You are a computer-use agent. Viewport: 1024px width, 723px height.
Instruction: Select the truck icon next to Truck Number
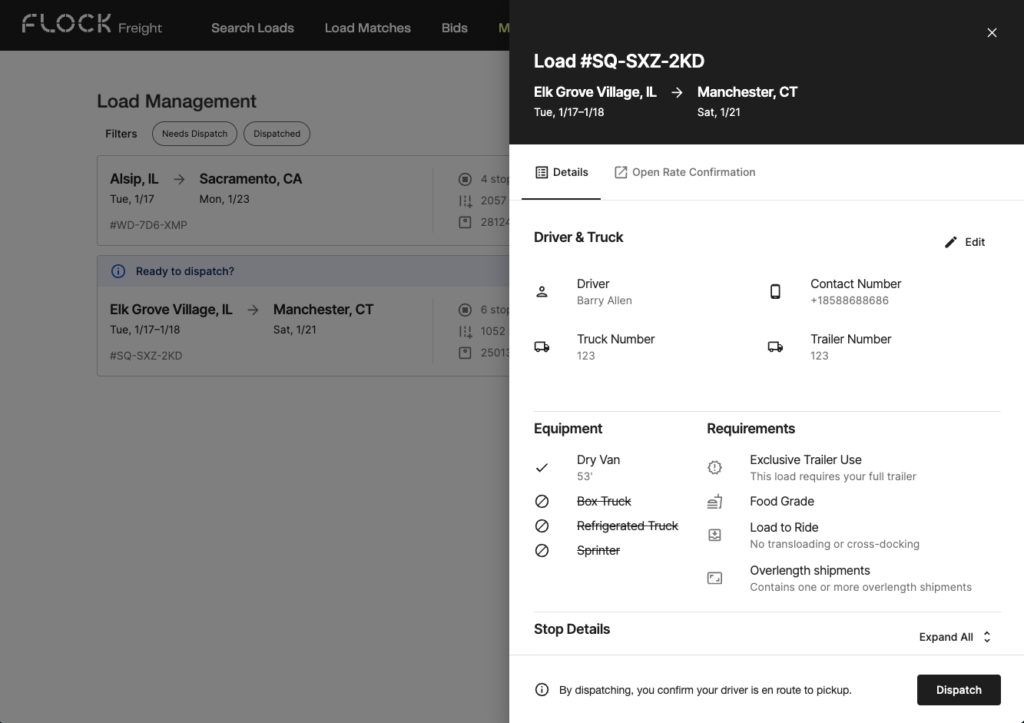[x=542, y=346]
